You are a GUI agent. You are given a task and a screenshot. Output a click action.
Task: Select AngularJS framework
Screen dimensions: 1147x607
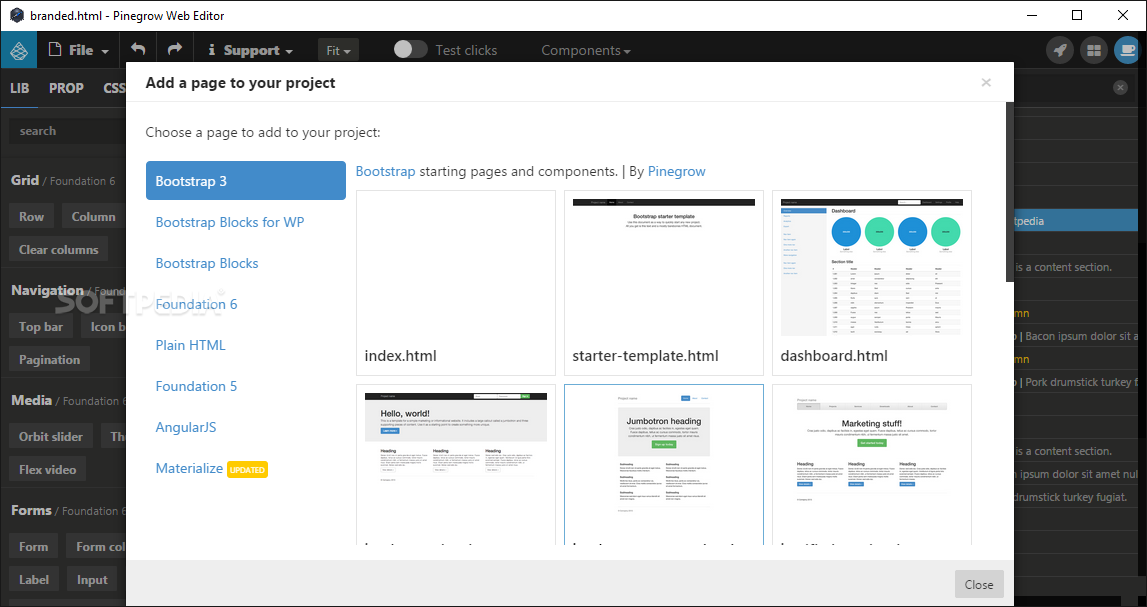tap(186, 427)
